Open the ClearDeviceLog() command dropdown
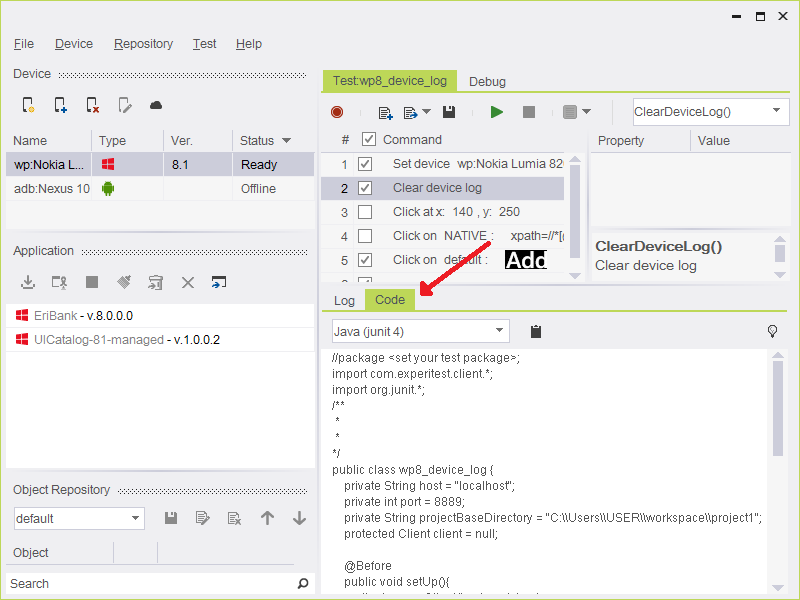The height and width of the screenshot is (600, 800). tap(777, 112)
